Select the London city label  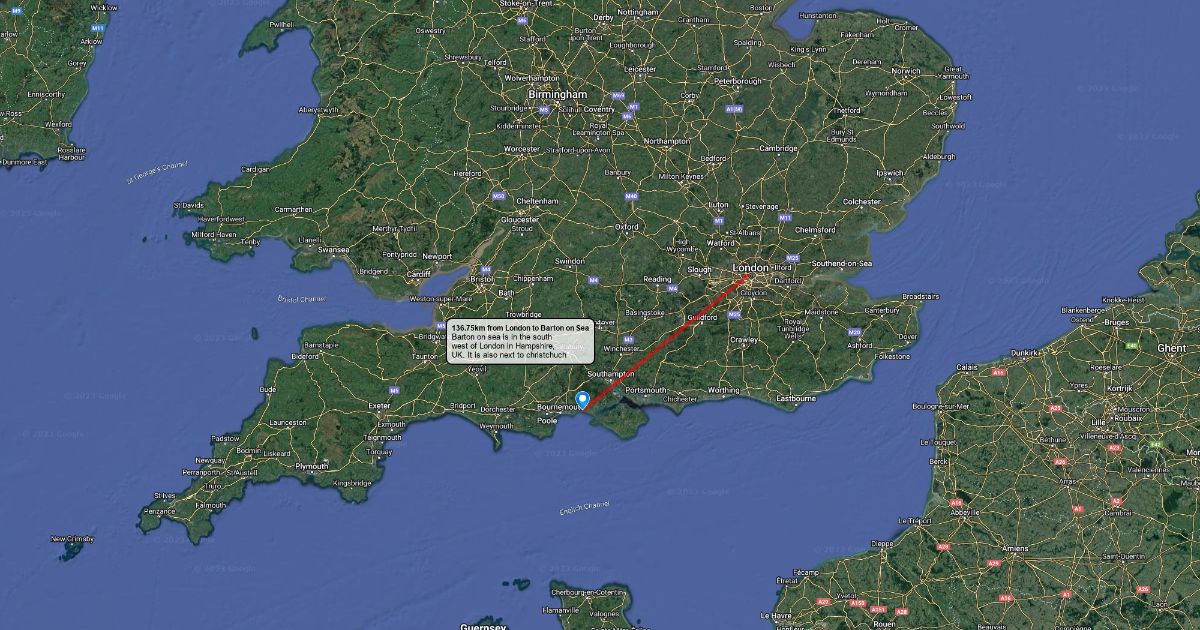click(x=751, y=268)
